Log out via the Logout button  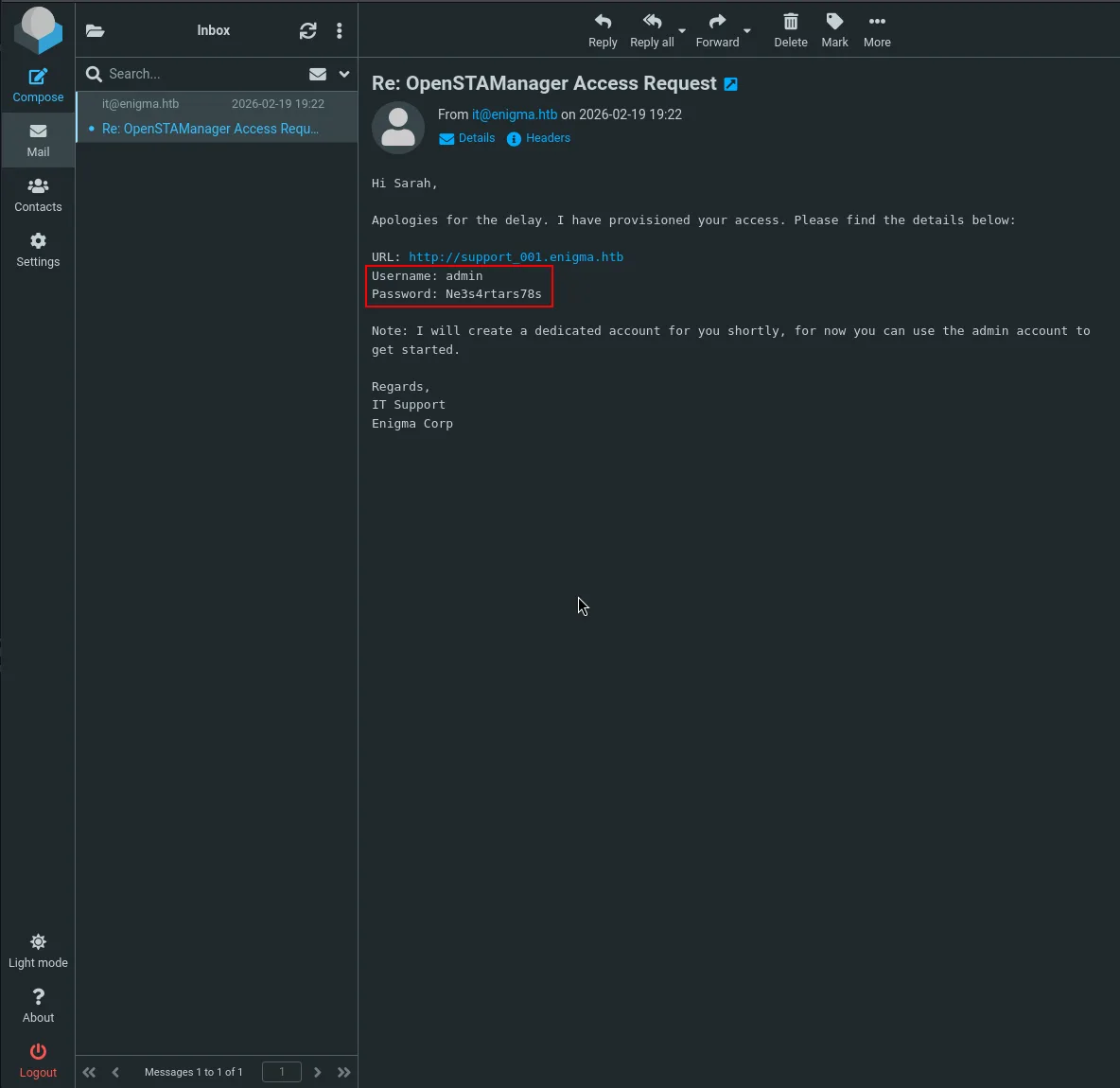pos(38,1061)
